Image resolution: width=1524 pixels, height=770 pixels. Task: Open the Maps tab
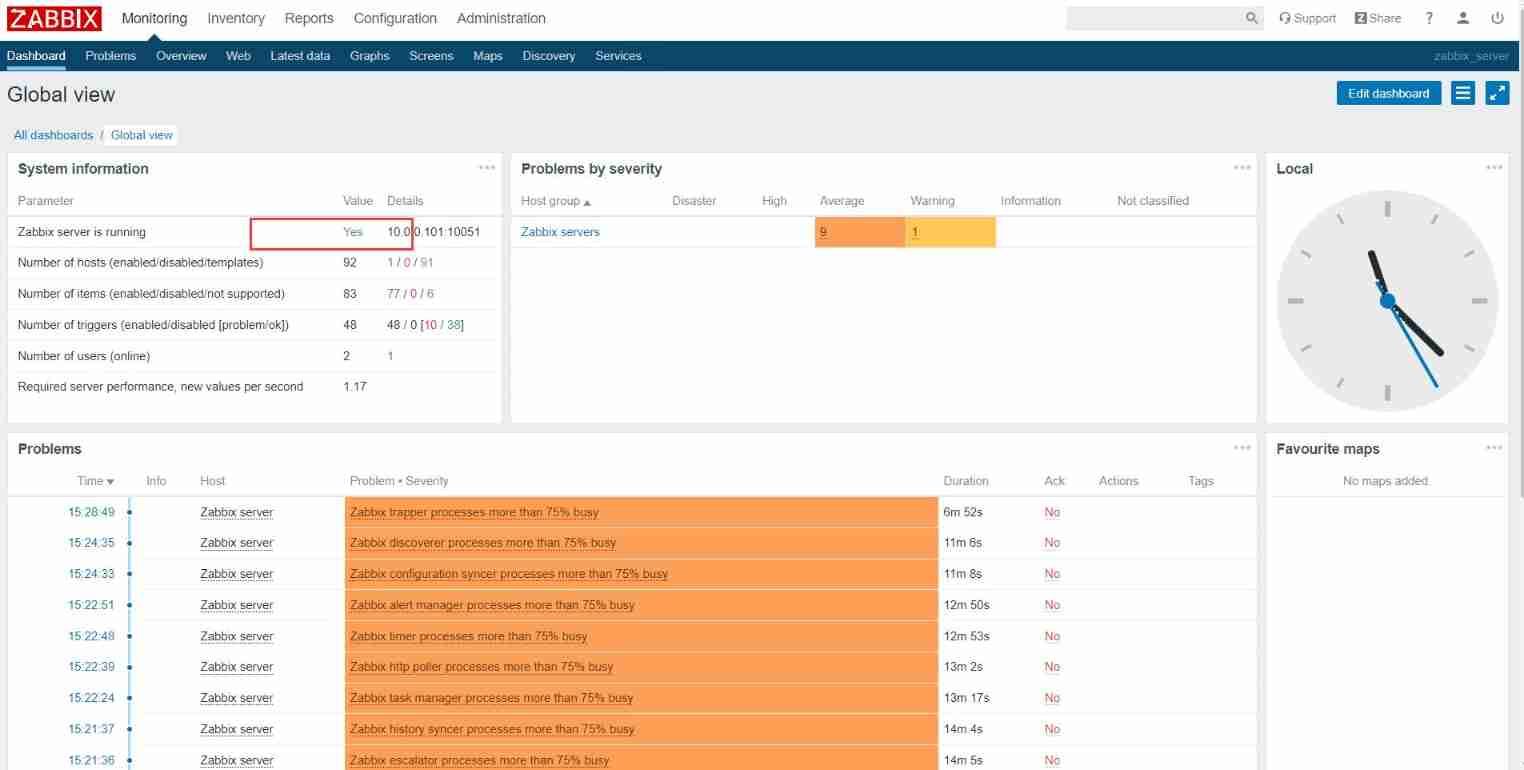pos(488,56)
